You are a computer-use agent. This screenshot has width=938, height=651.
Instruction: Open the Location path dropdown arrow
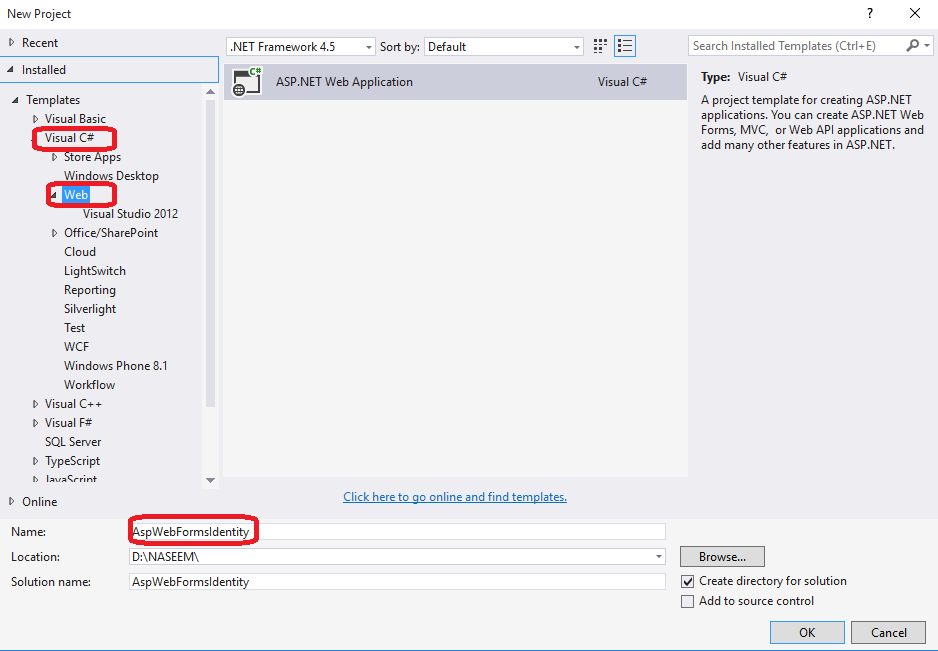point(658,556)
